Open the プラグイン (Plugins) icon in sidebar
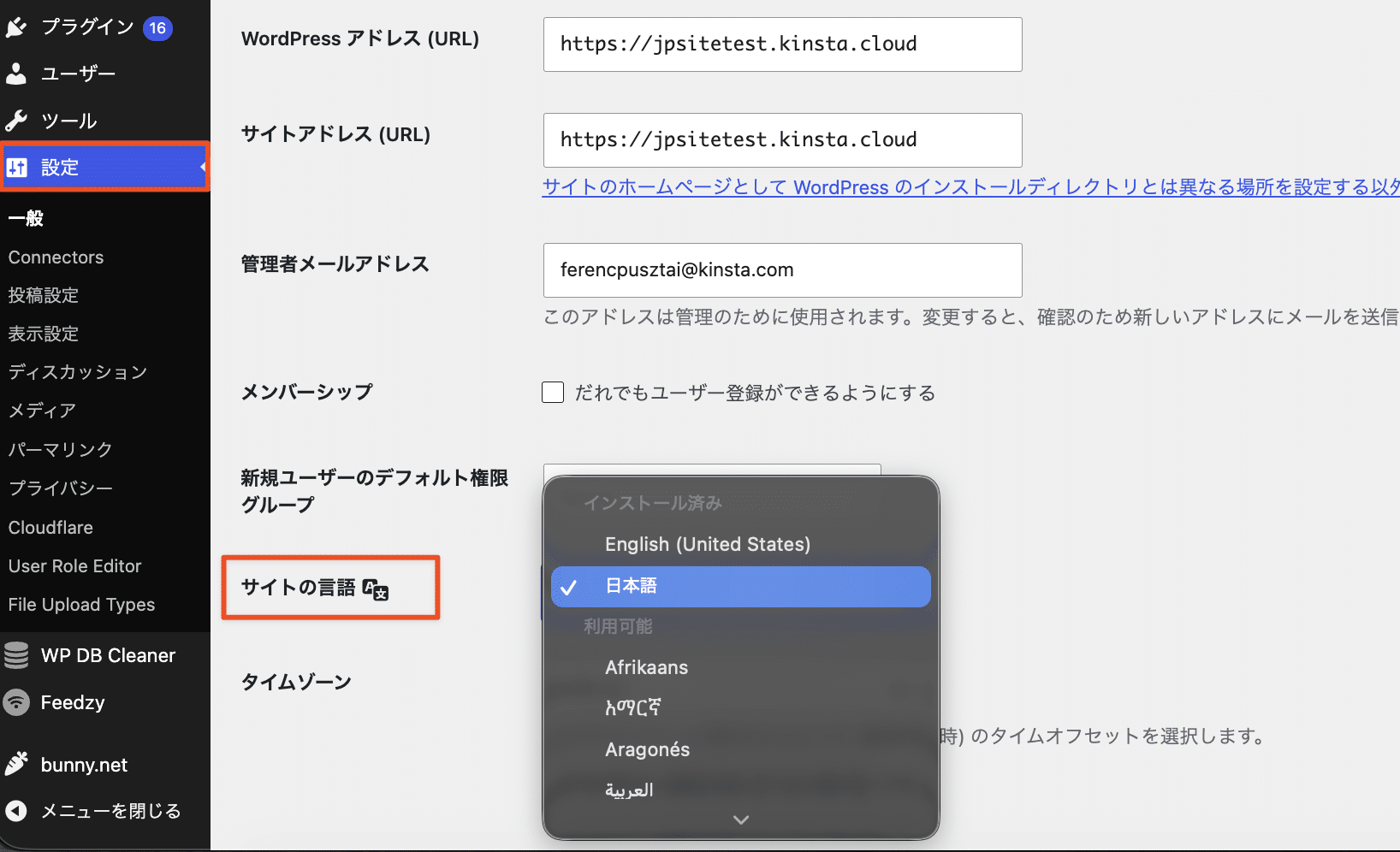 tap(17, 27)
